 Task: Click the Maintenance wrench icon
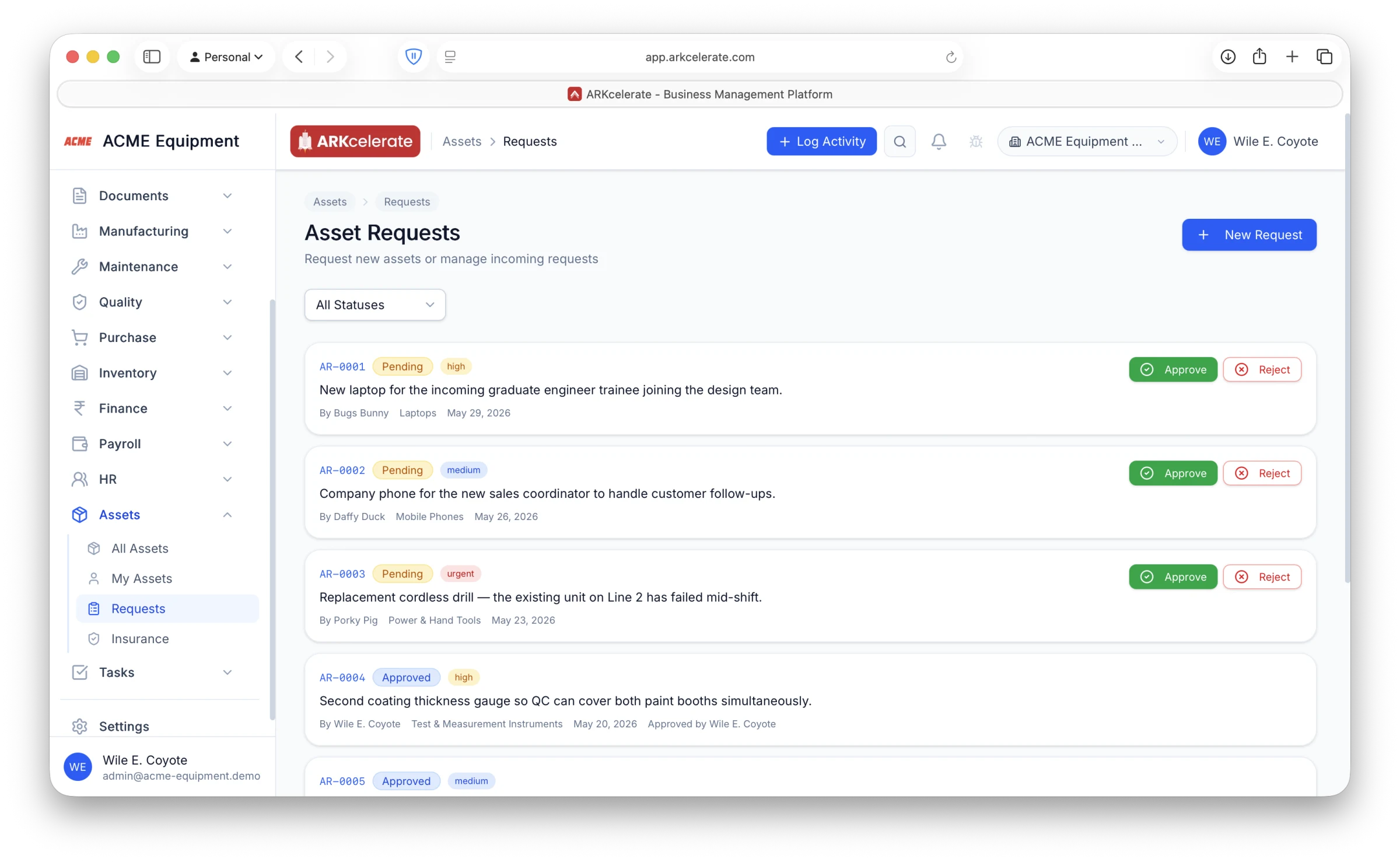(80, 267)
